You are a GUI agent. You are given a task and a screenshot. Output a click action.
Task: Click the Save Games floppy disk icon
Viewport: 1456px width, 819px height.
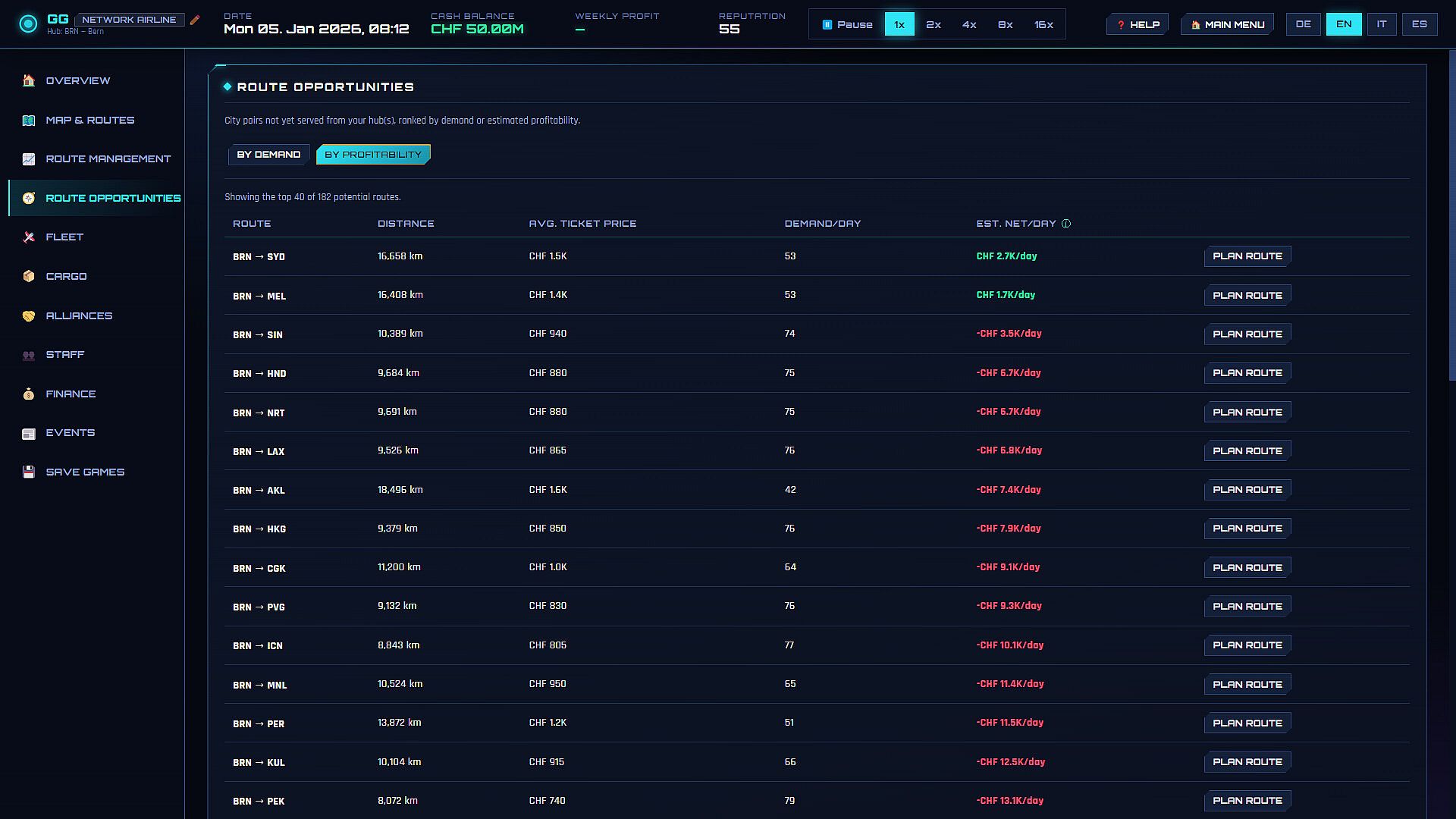29,472
